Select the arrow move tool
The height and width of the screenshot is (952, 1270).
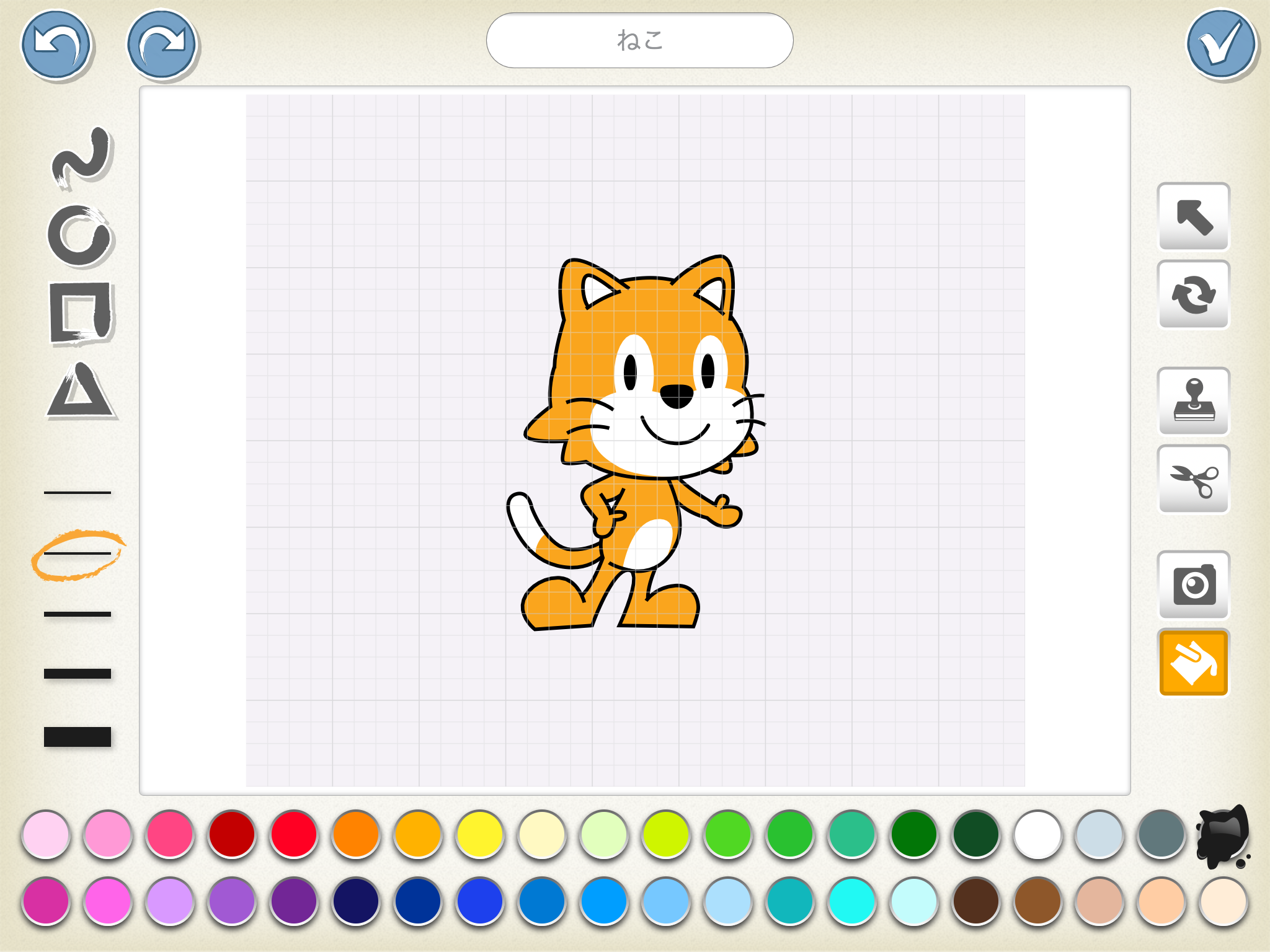pyautogui.click(x=1194, y=217)
